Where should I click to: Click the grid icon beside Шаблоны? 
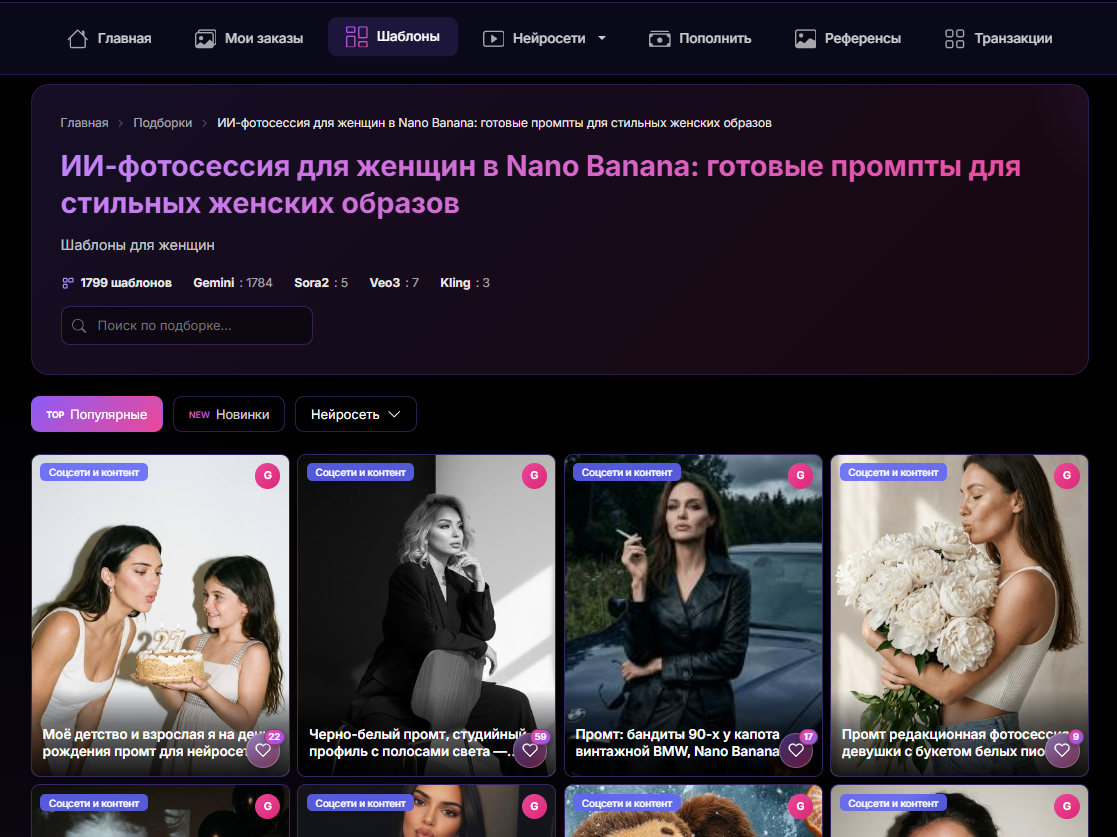click(x=356, y=36)
